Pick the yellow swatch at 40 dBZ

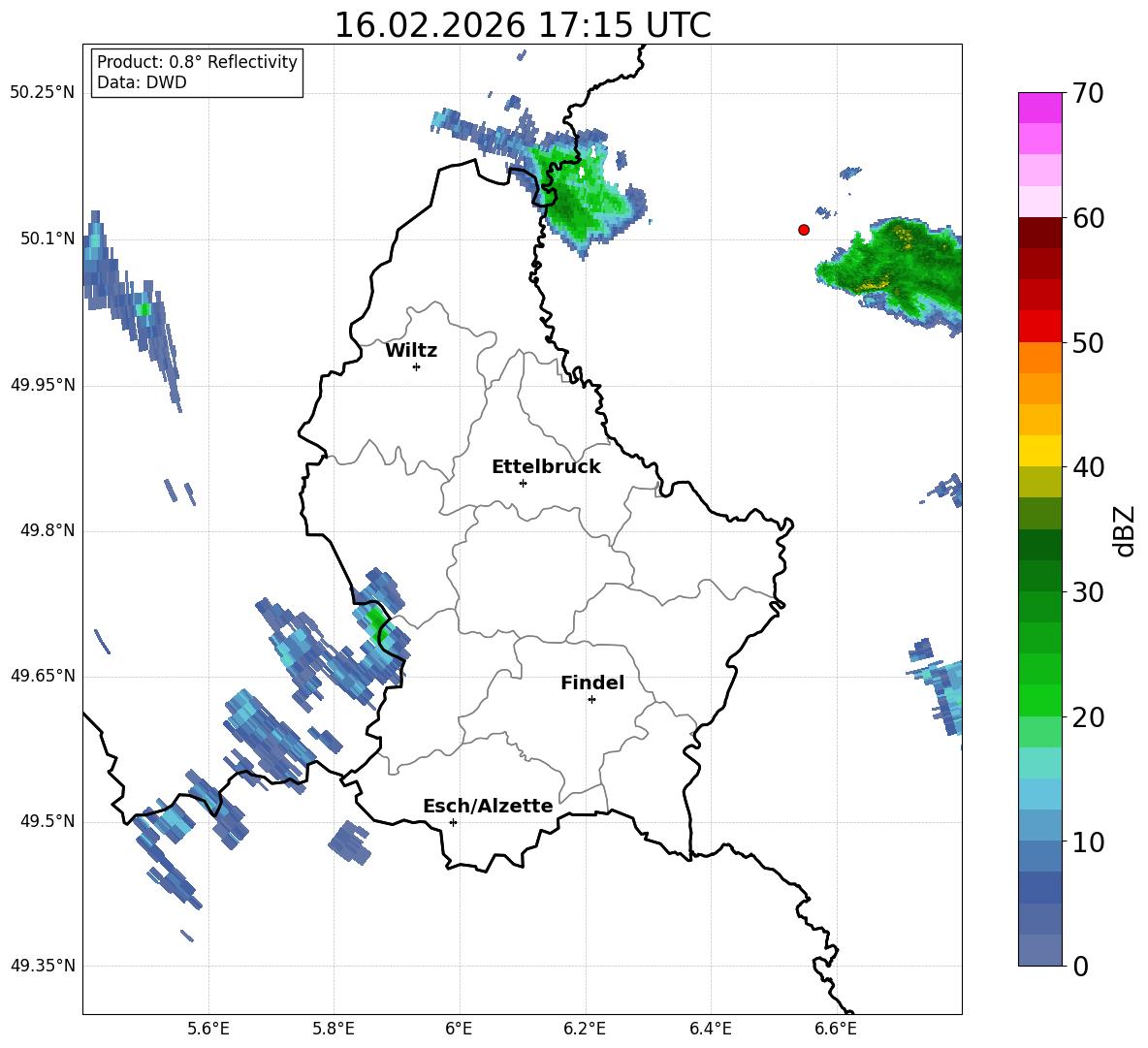pos(1039,451)
